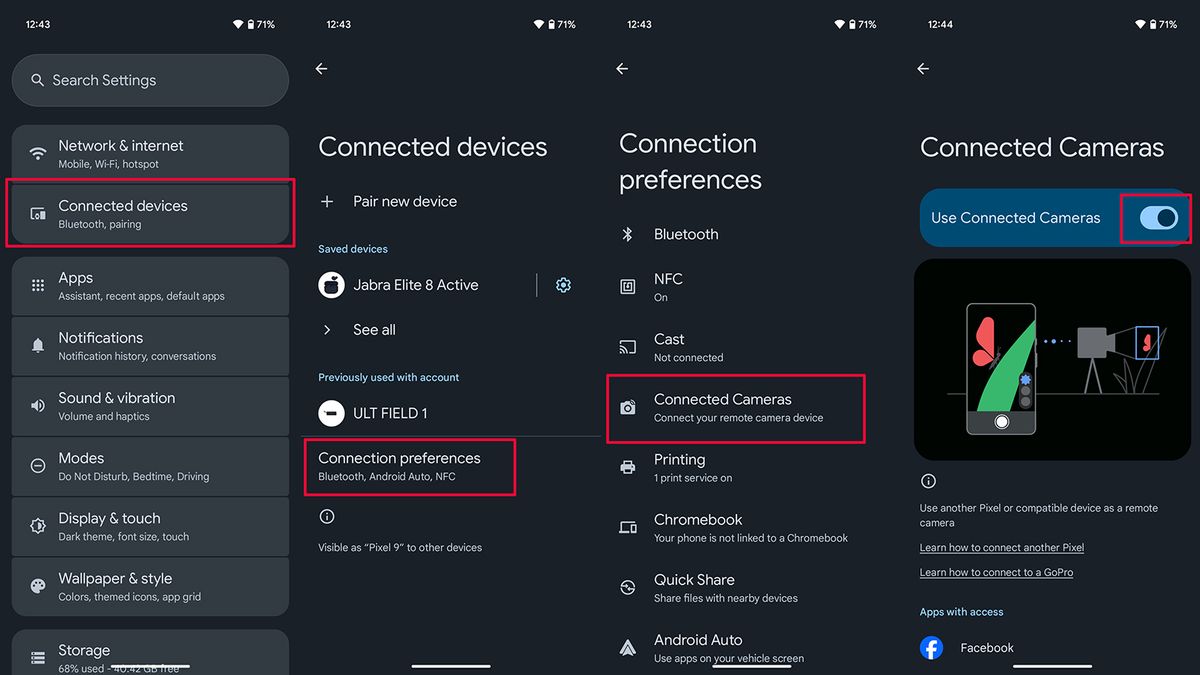The height and width of the screenshot is (675, 1200).
Task: Open Connection preferences
Action: [x=410, y=466]
